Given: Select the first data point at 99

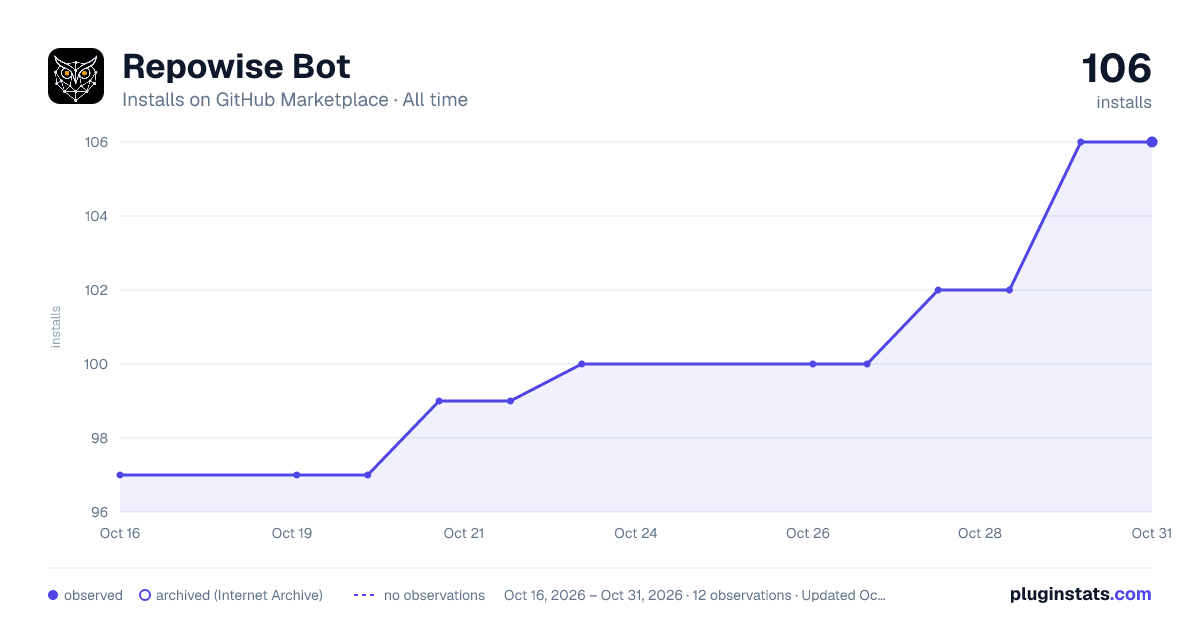Looking at the screenshot, I should 439,401.
